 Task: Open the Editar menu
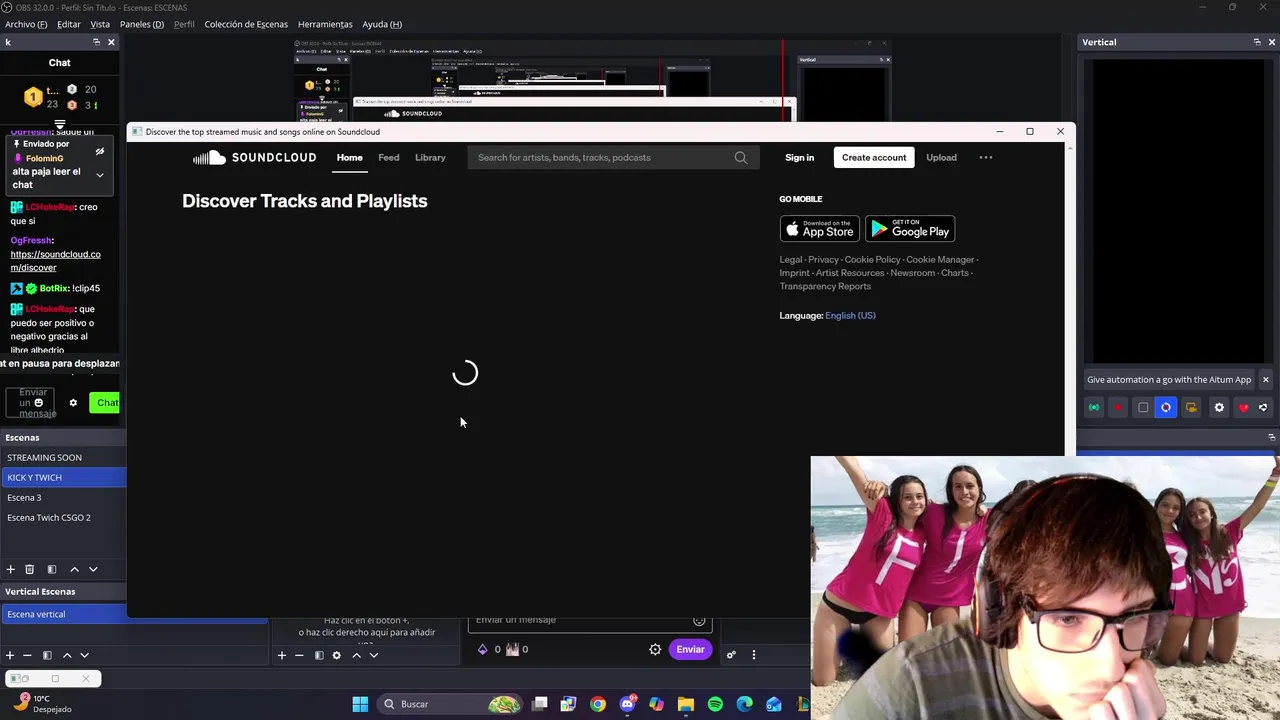[69, 24]
